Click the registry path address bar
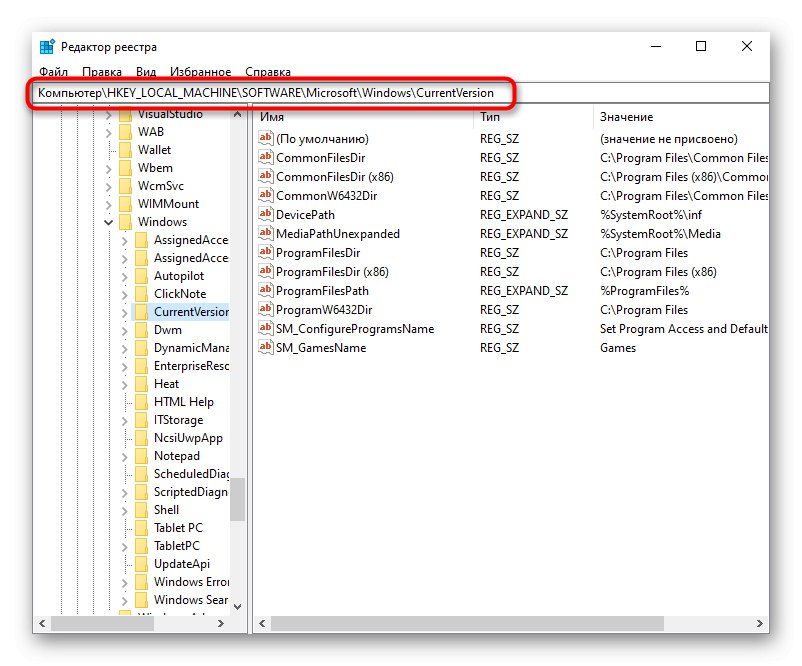802x666 pixels. tap(402, 93)
